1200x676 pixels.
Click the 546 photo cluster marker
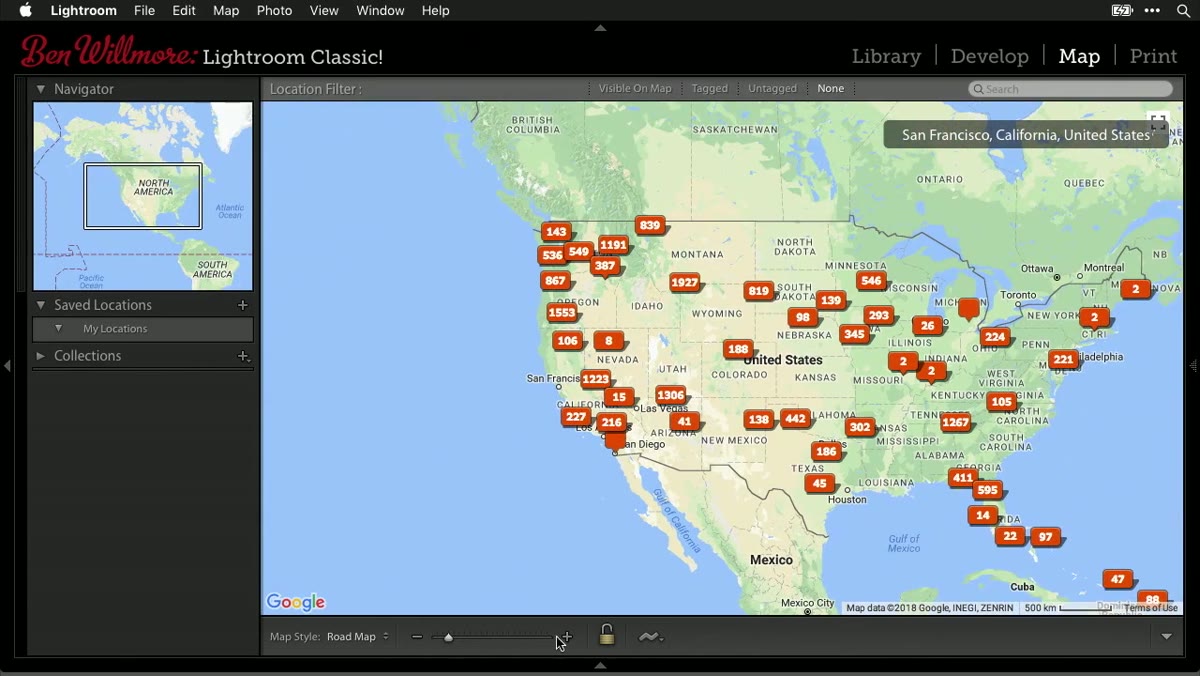point(871,281)
